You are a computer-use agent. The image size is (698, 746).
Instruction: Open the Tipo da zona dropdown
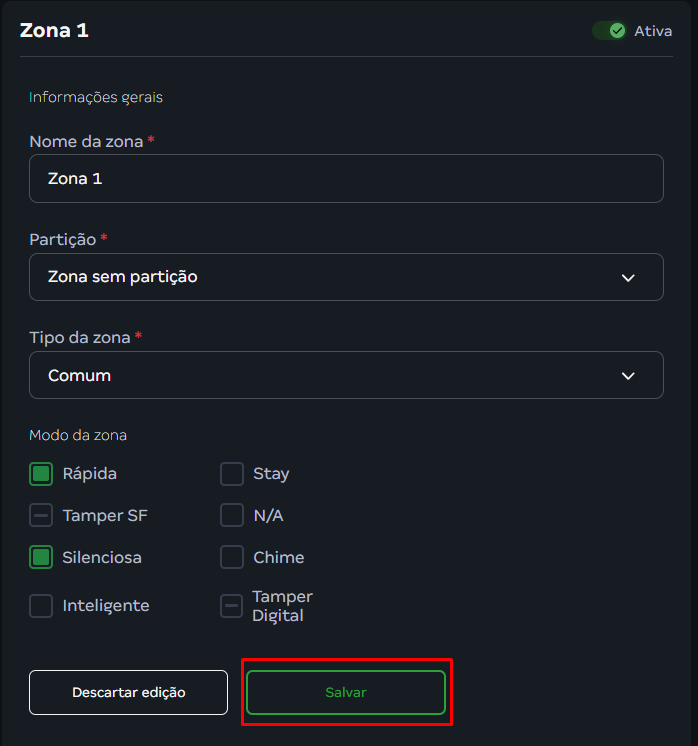(x=346, y=376)
